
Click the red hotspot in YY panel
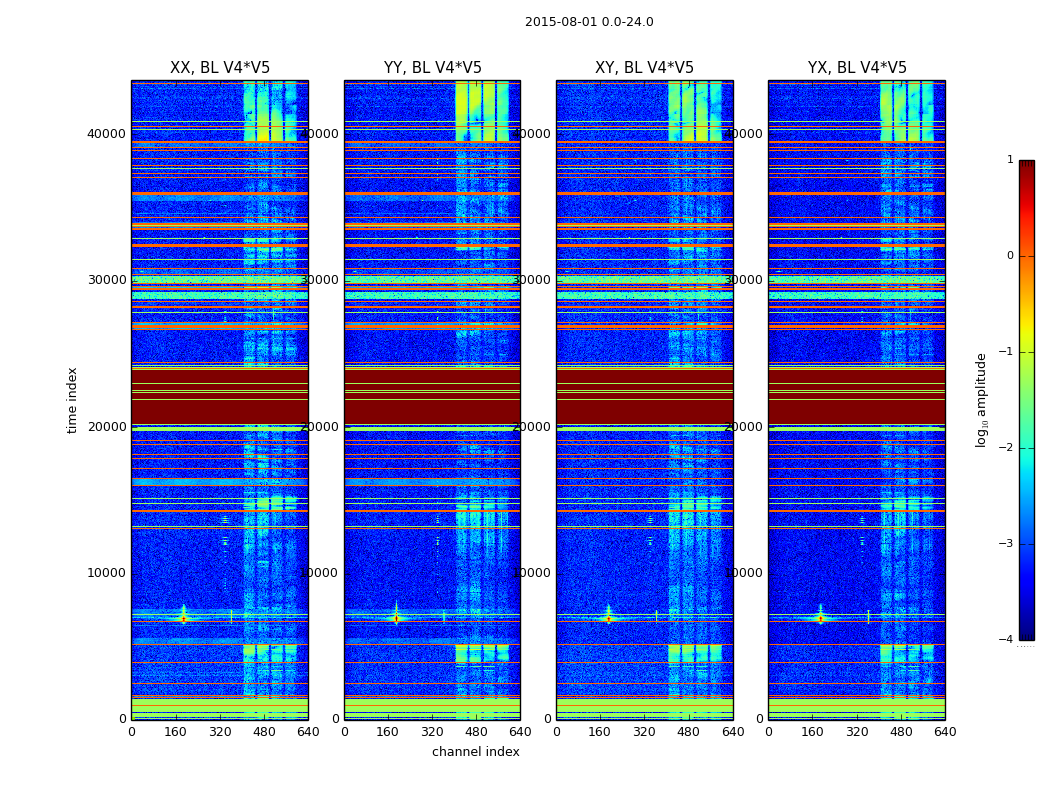point(396,619)
